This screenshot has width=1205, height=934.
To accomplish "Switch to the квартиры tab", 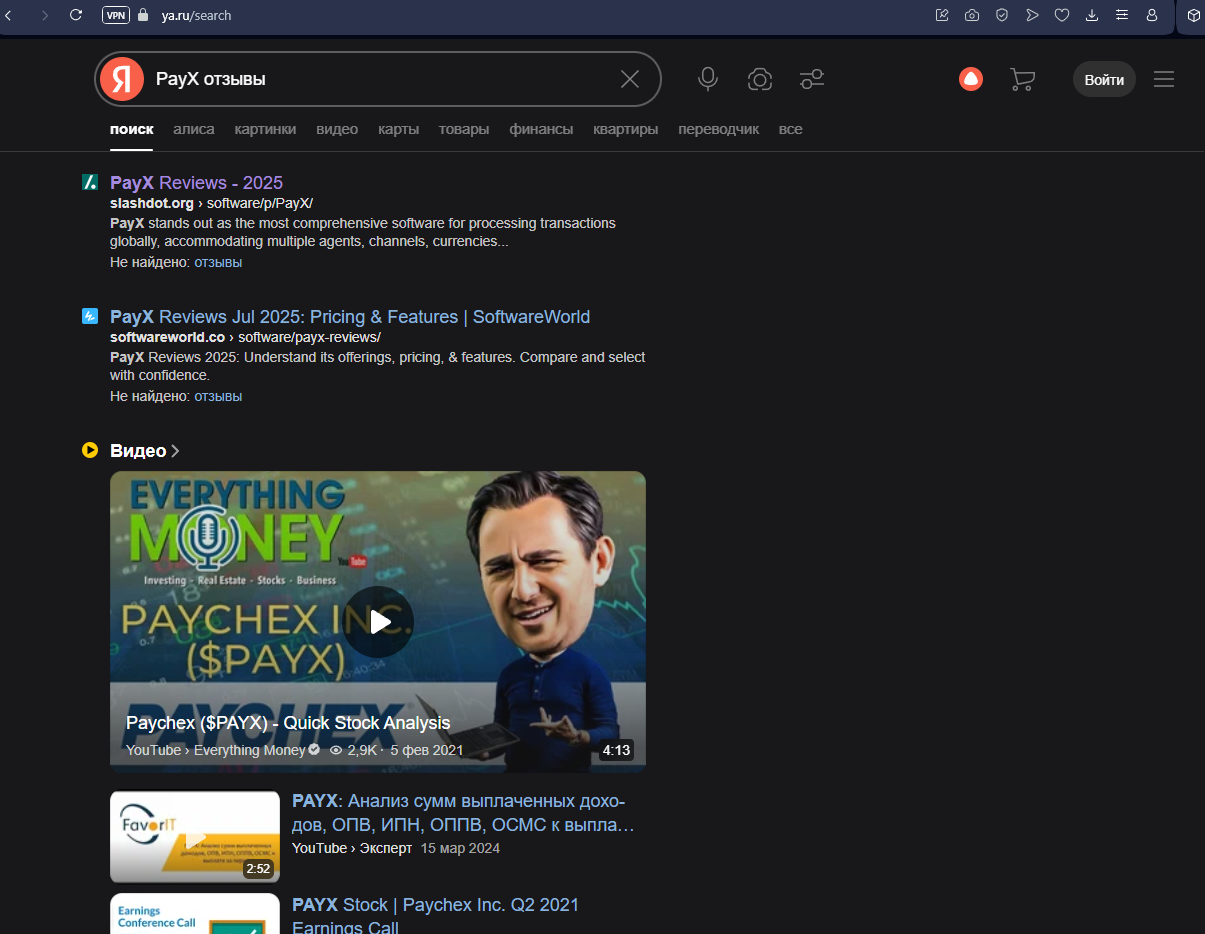I will point(625,129).
